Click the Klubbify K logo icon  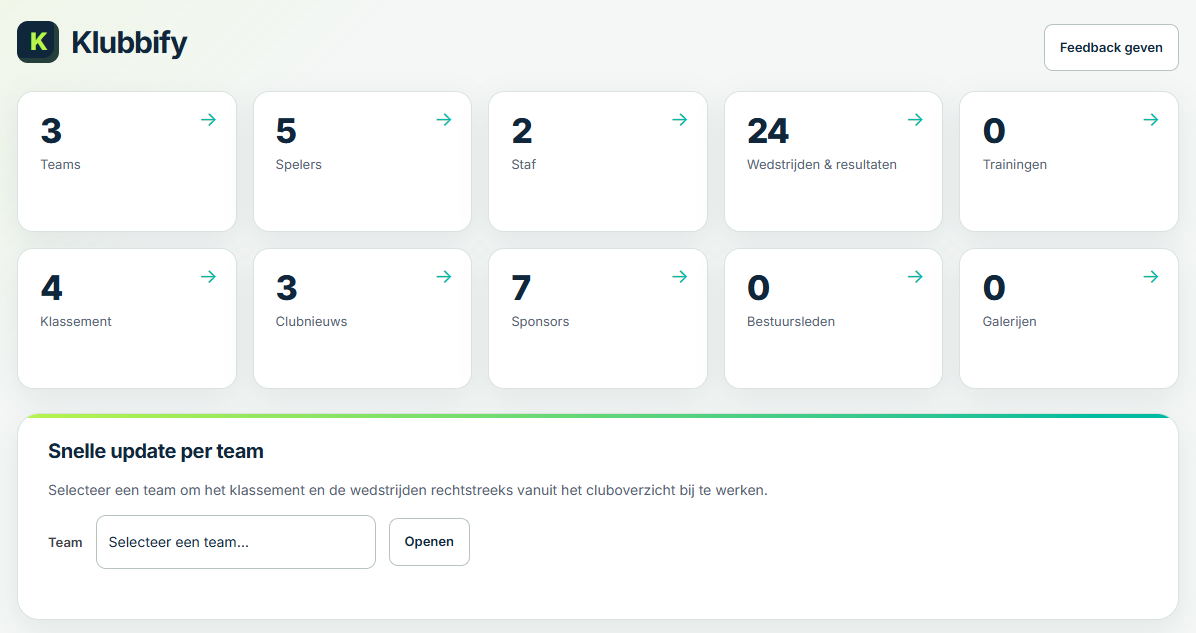(38, 42)
